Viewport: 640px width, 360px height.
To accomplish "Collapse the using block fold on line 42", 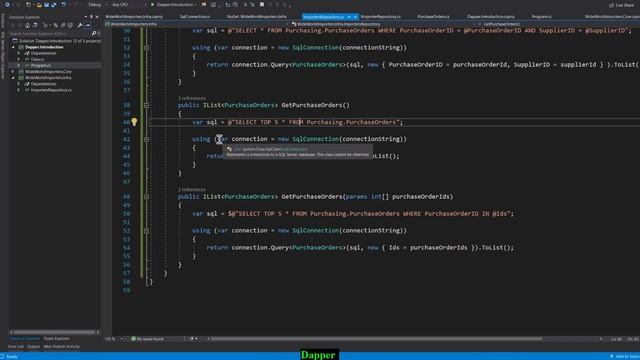I will pos(147,139).
